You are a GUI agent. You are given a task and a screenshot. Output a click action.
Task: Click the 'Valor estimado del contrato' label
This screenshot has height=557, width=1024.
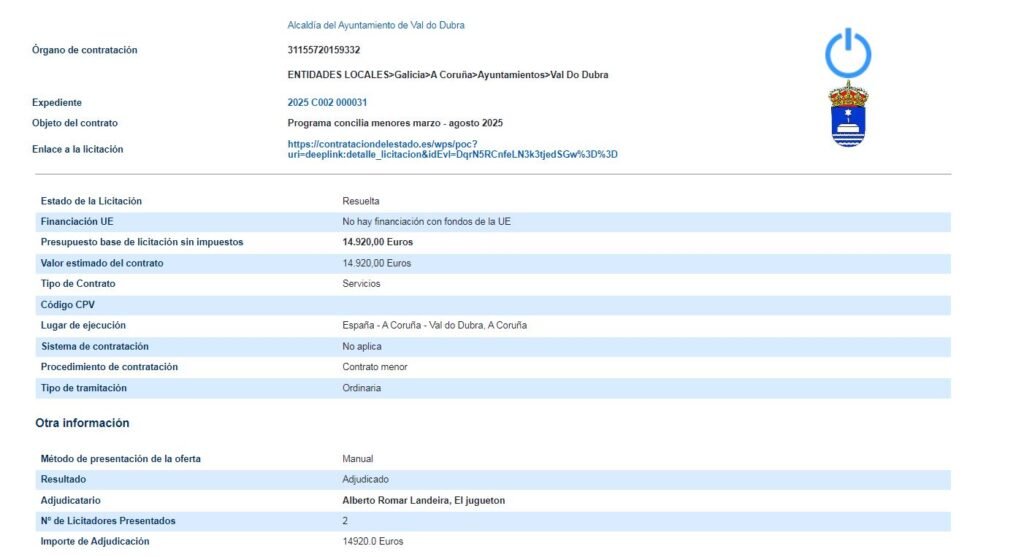point(102,263)
